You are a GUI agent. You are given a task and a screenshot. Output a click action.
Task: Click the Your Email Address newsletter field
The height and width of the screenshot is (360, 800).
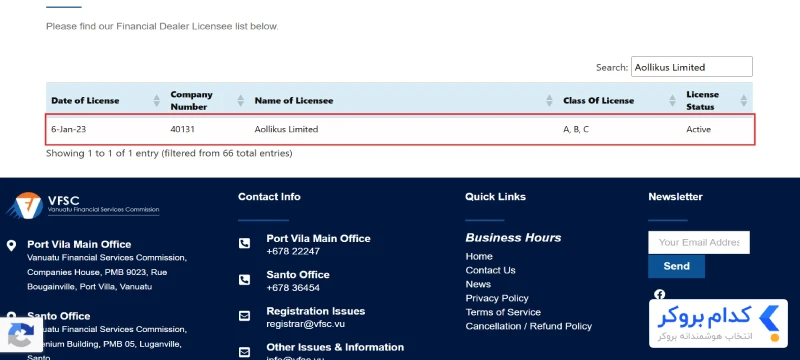(698, 242)
